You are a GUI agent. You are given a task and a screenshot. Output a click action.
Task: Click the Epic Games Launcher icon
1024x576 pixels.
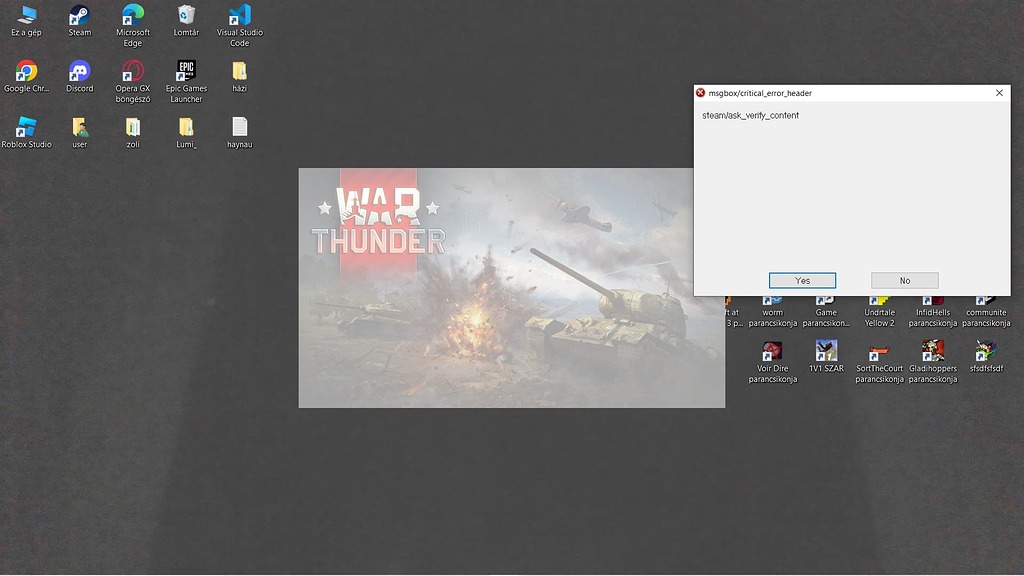click(x=186, y=72)
